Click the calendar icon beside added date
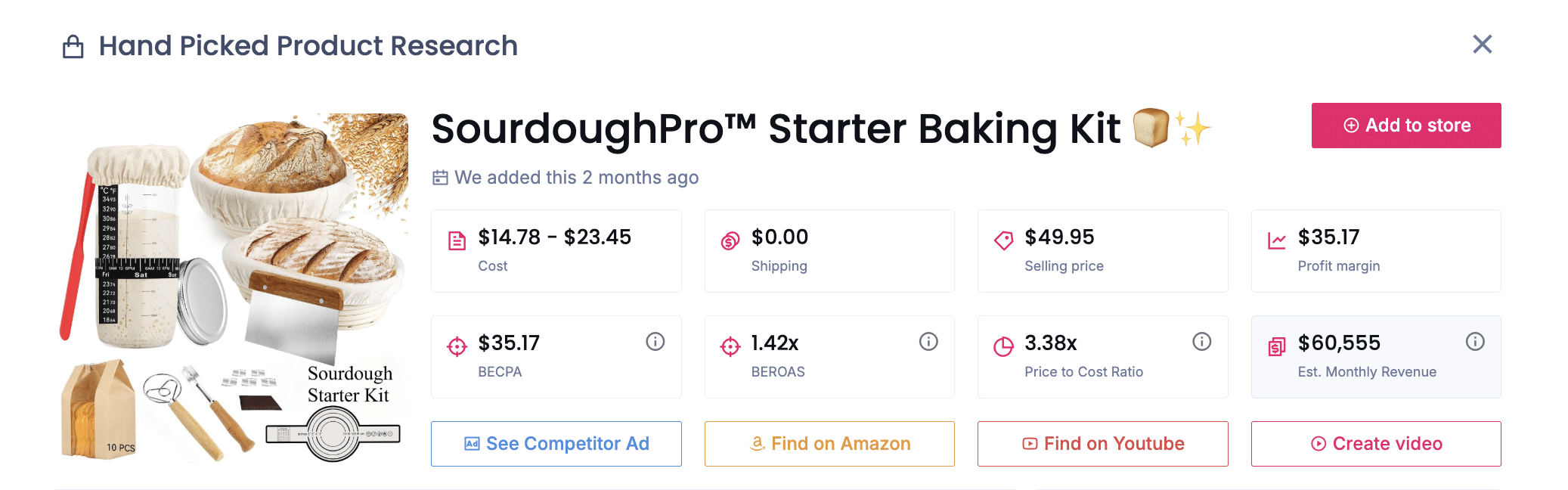Screen dimensions: 1568x490 click(441, 177)
